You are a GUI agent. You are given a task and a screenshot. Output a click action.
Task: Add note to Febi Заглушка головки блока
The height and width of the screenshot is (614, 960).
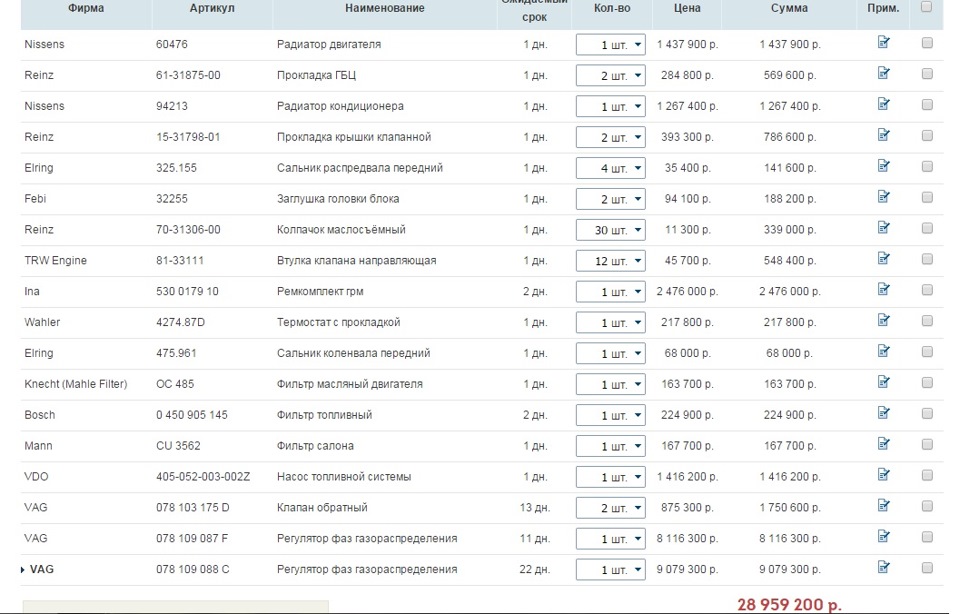(x=883, y=197)
